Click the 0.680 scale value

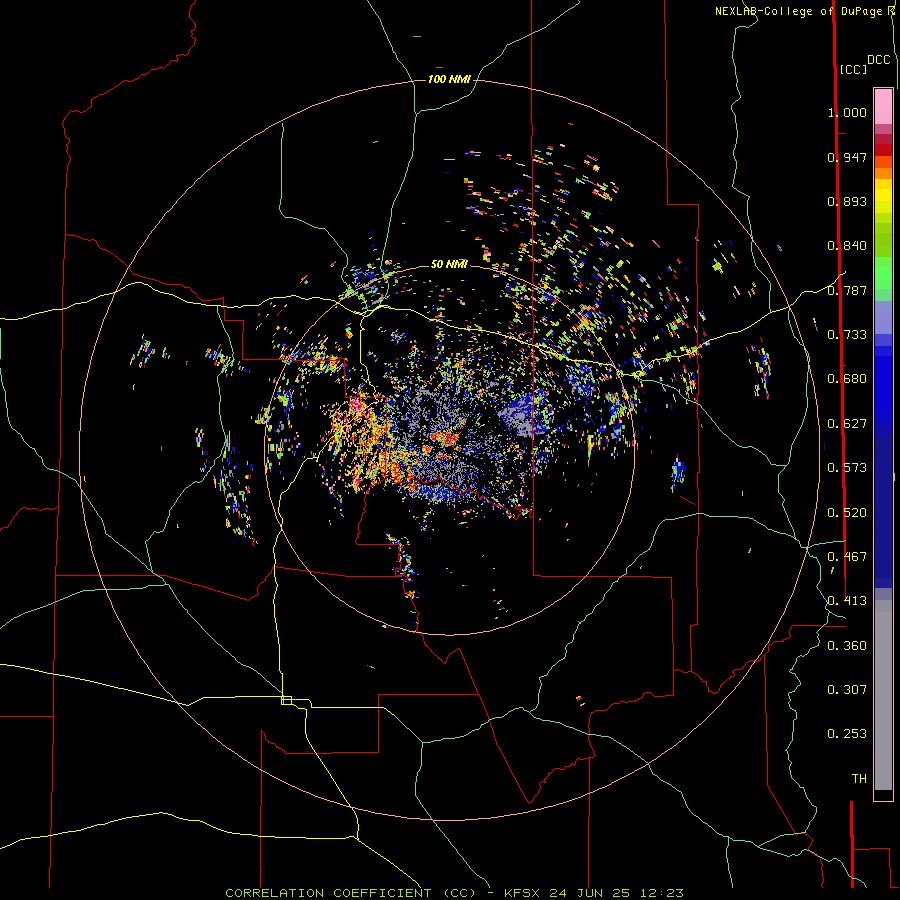(847, 379)
